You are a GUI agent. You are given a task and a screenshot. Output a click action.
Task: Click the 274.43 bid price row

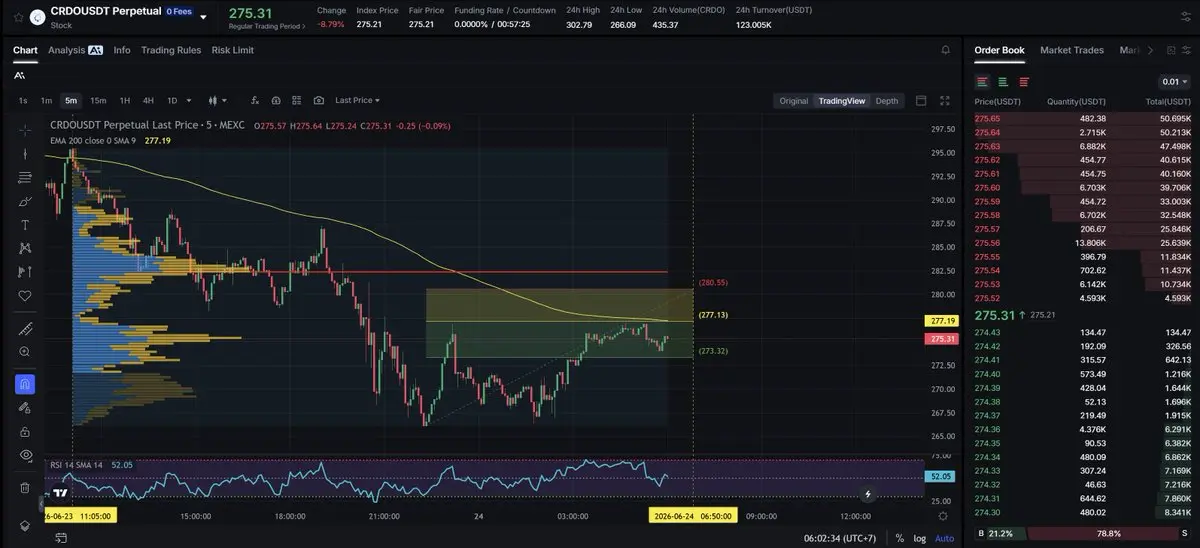[x=1083, y=333]
